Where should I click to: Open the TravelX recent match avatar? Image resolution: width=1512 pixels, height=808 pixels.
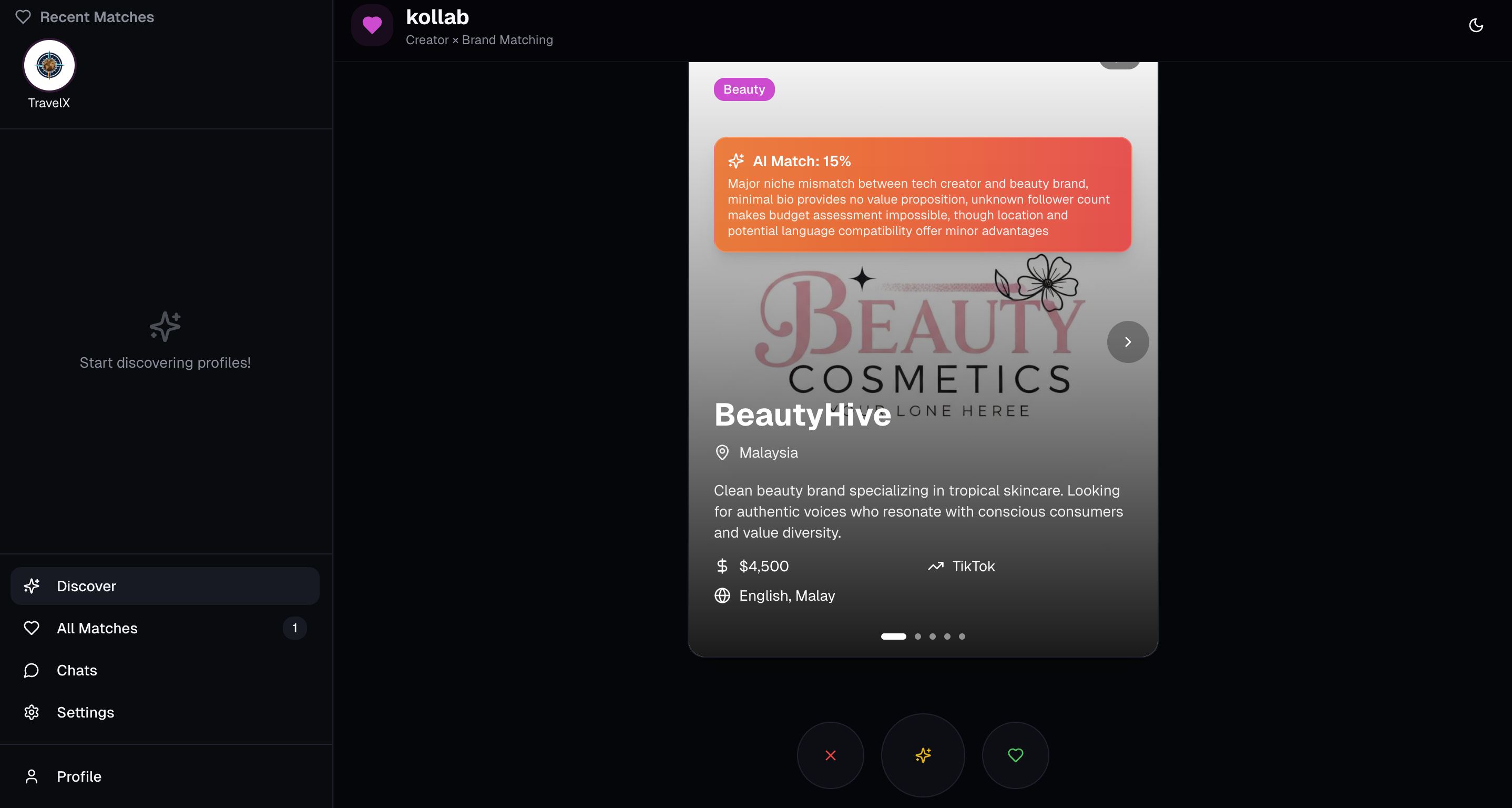click(49, 65)
